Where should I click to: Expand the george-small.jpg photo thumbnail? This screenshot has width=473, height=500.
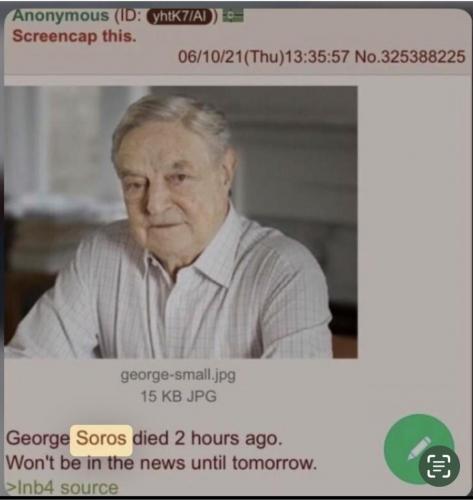click(x=181, y=222)
